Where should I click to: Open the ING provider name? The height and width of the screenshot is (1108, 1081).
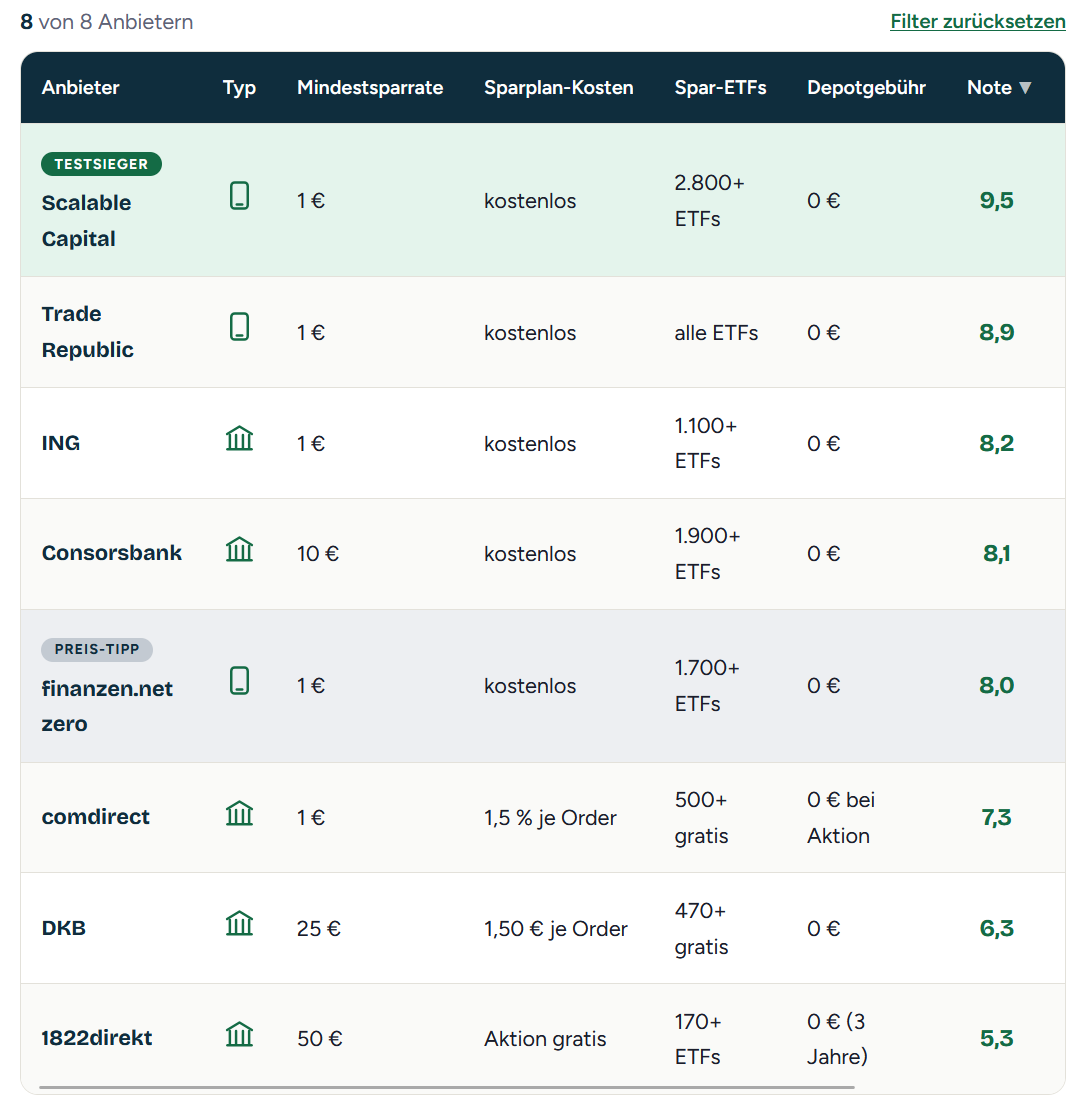coord(61,443)
